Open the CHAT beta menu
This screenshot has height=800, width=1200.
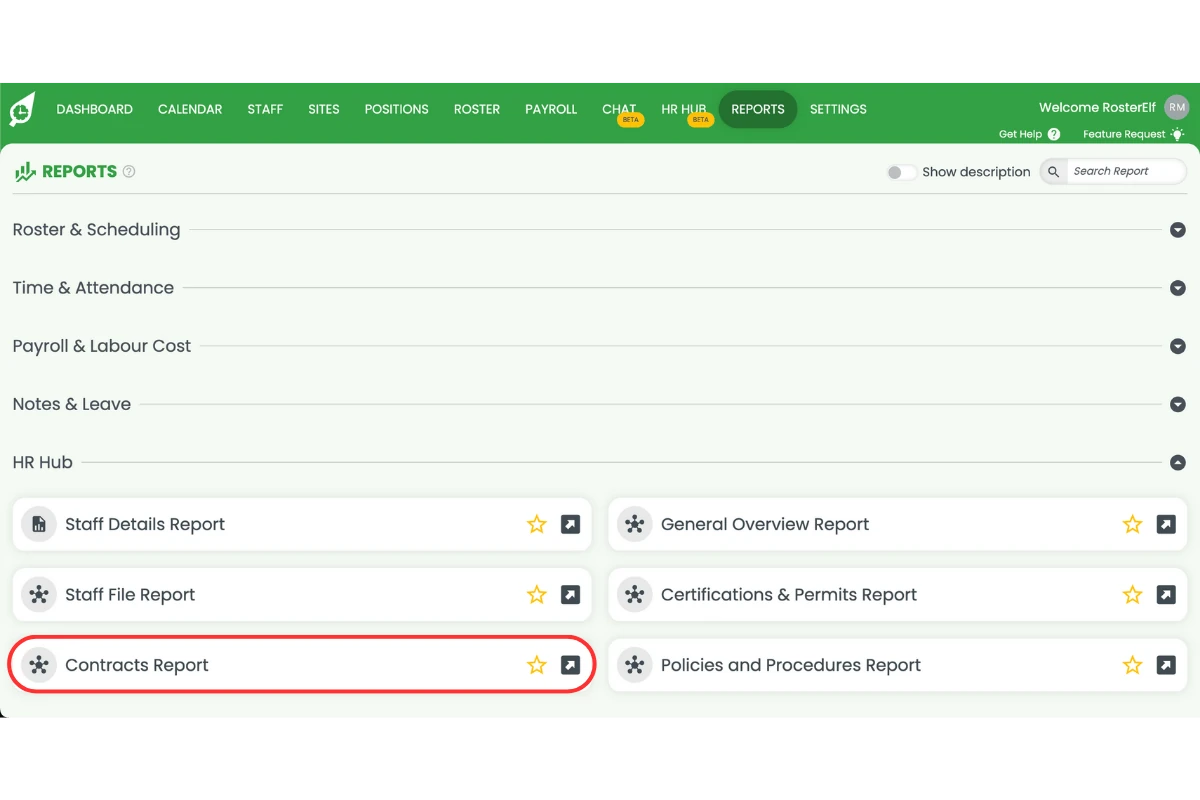[x=620, y=110]
